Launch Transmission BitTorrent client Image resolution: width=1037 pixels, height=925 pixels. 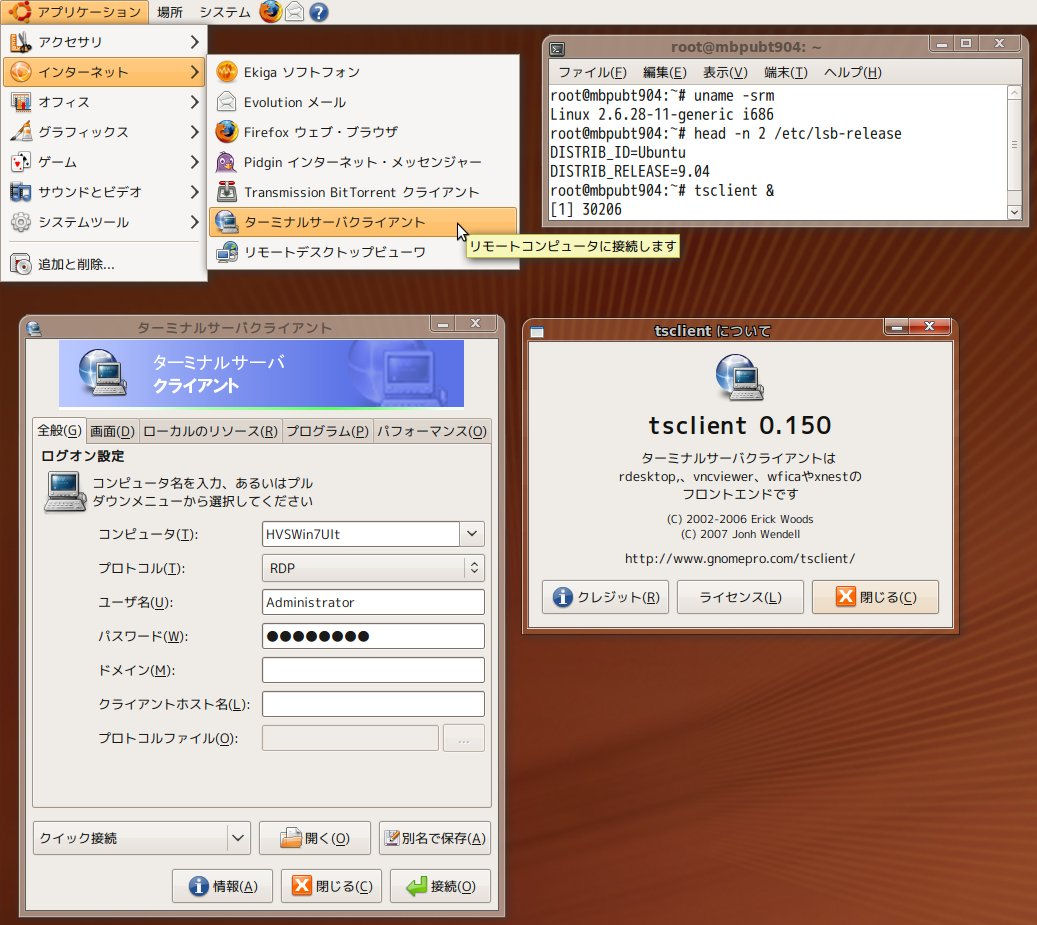coord(362,192)
